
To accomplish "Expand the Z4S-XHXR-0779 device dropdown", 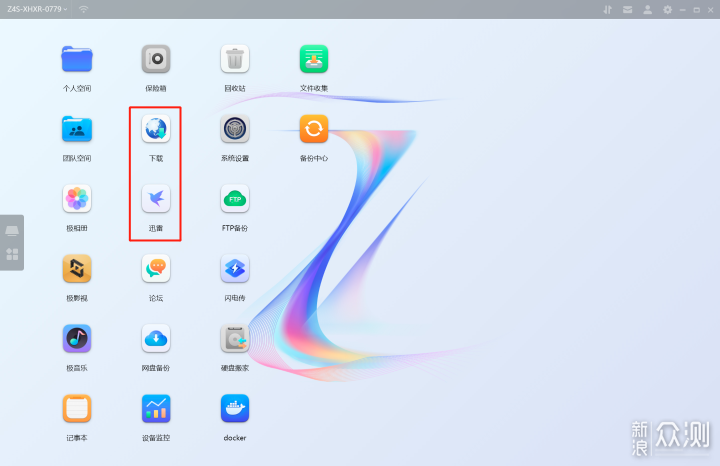I will [37, 9].
